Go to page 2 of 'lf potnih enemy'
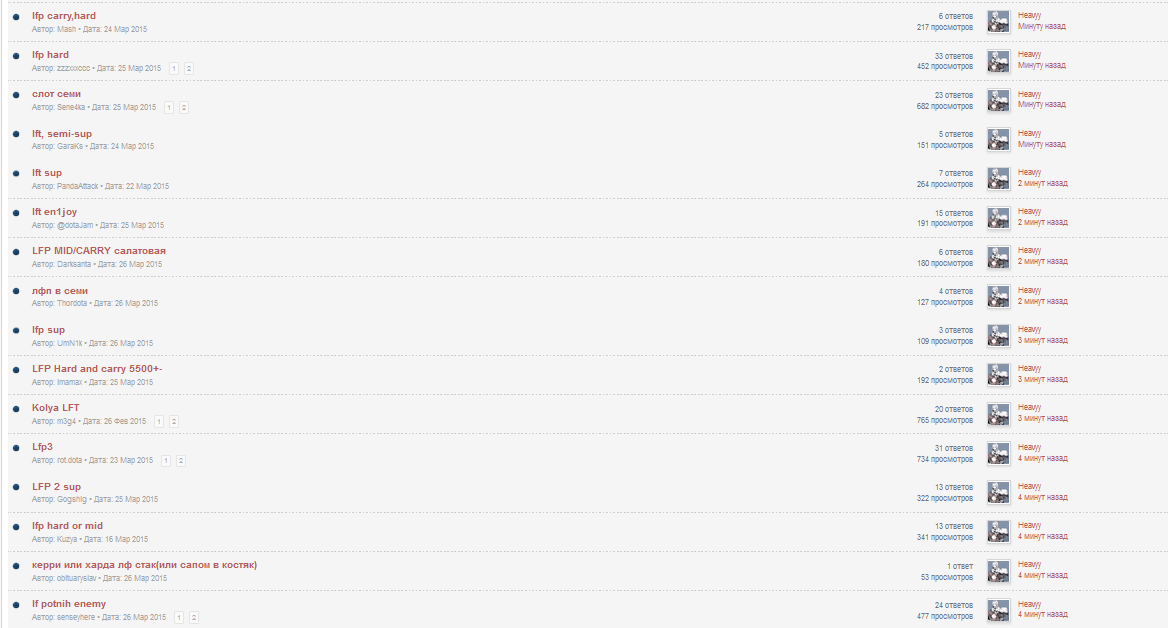Screen dimensions: 1170x628 [194, 618]
